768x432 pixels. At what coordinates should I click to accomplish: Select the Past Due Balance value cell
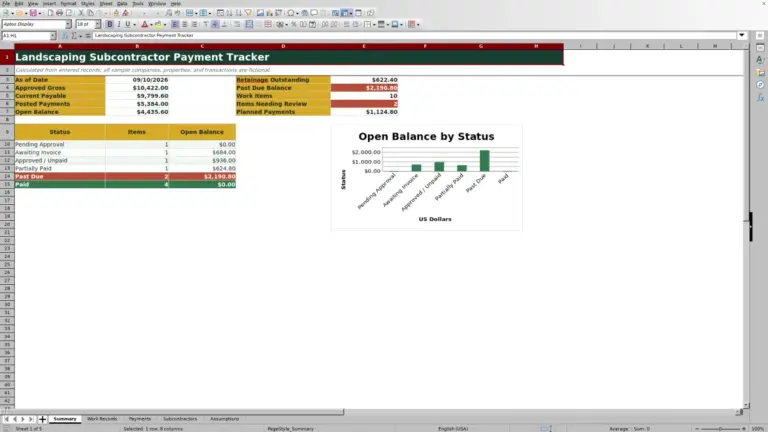click(364, 88)
